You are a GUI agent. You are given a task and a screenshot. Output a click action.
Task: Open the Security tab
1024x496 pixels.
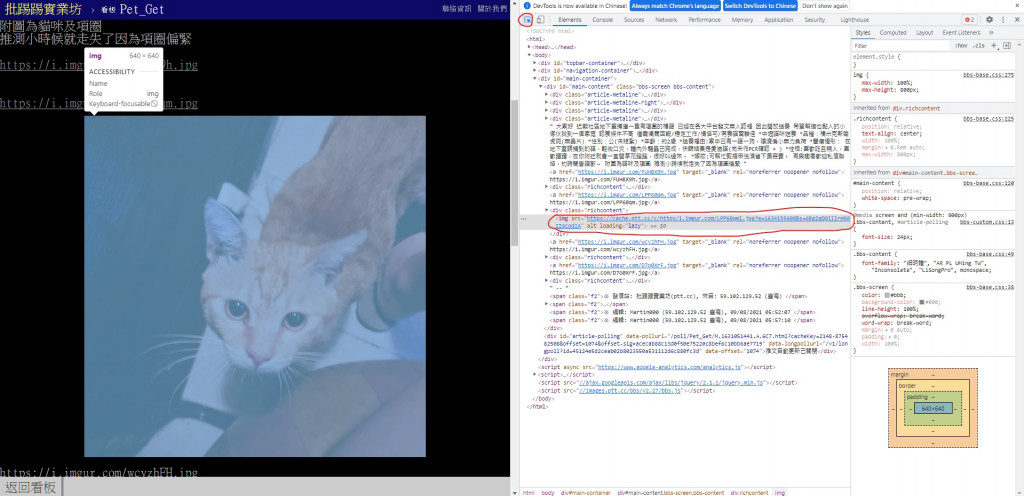tap(814, 20)
